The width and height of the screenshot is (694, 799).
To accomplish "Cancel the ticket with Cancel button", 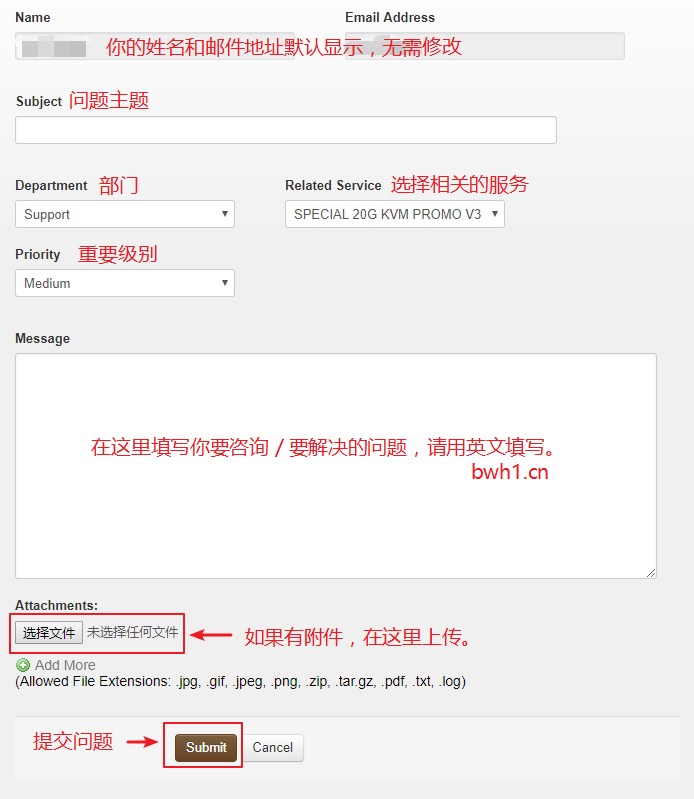I will click(x=272, y=747).
